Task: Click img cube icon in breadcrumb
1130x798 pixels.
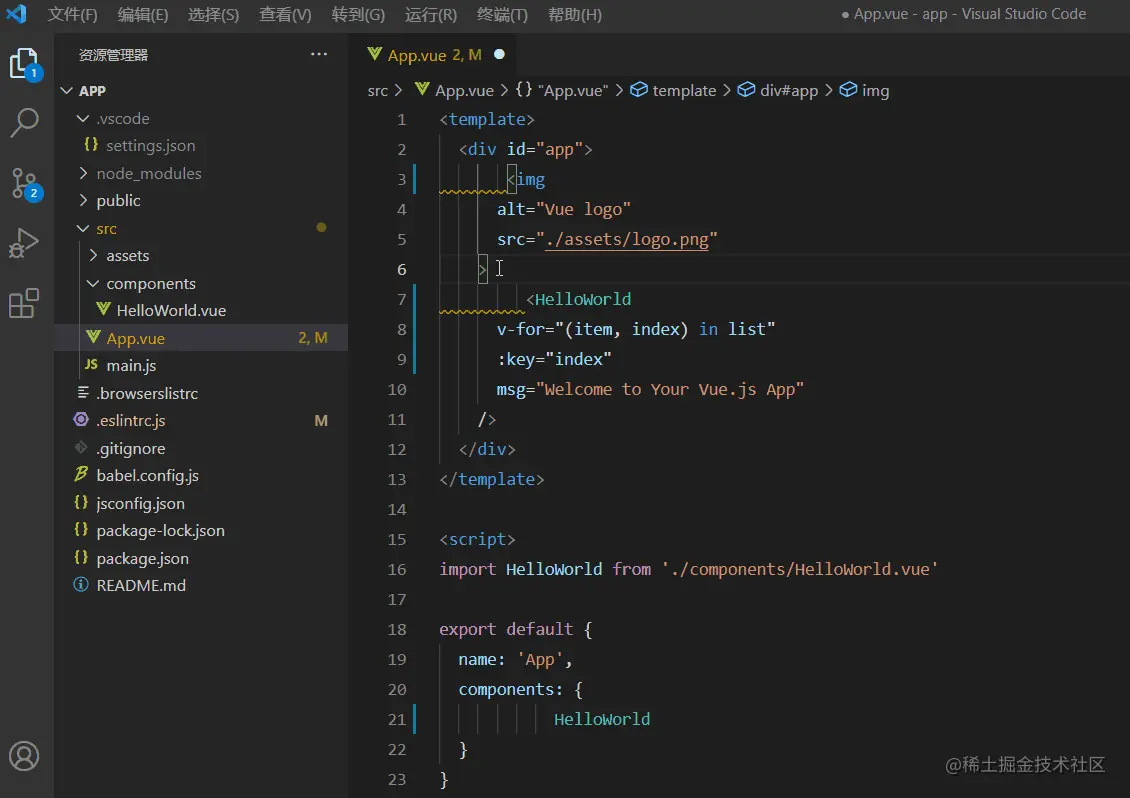Action: click(848, 89)
